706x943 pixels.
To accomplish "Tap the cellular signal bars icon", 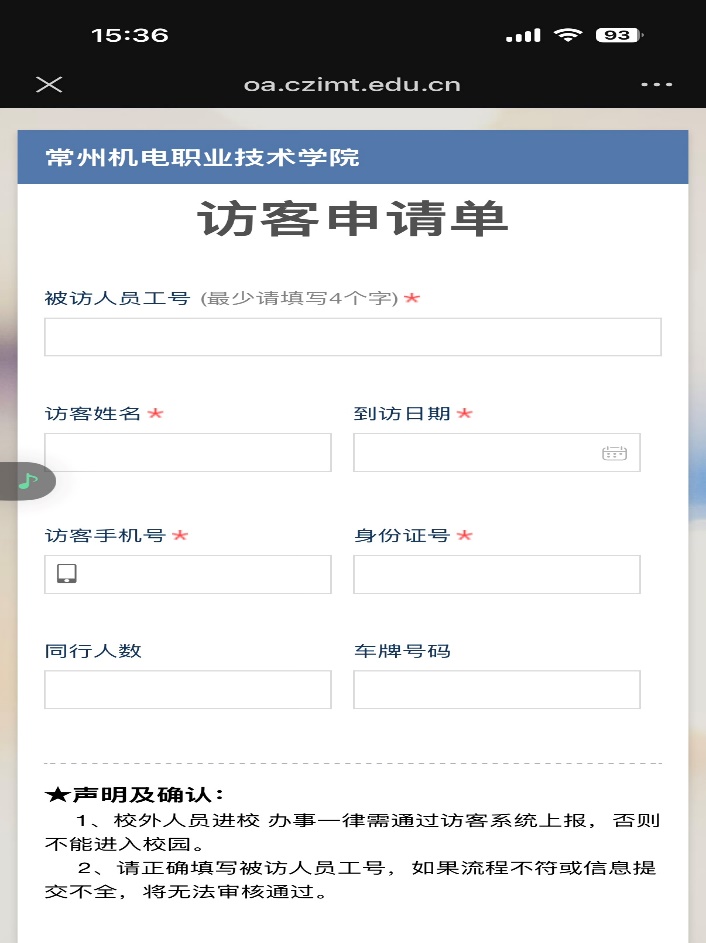I will click(523, 36).
